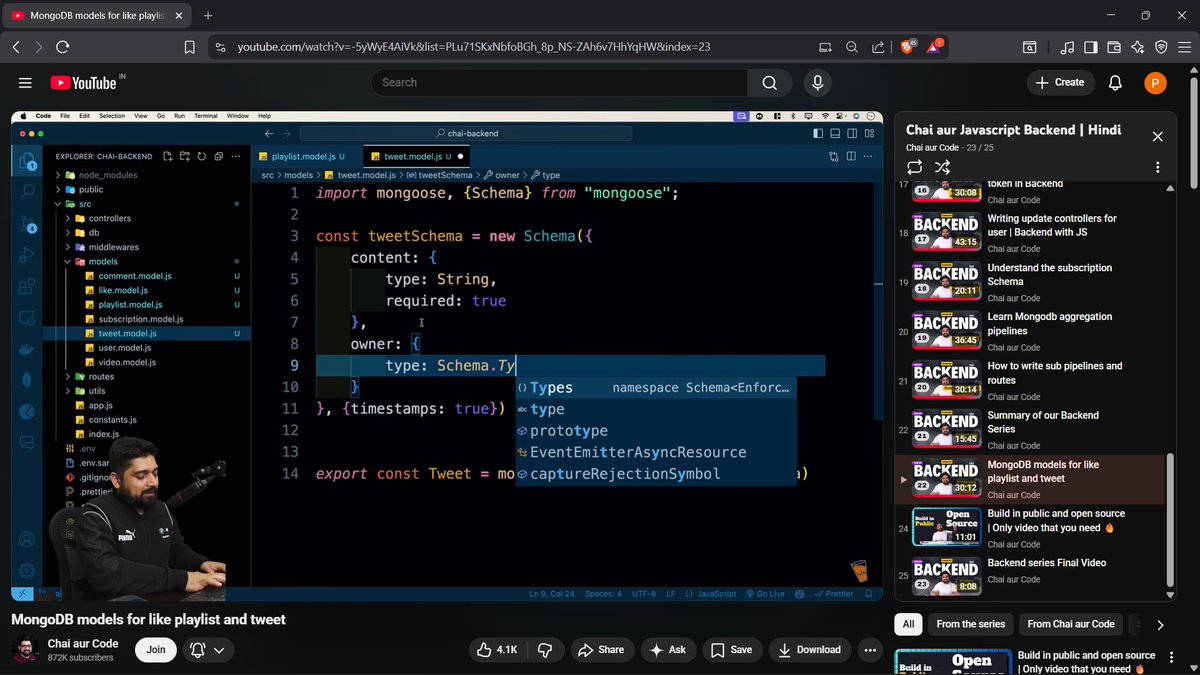Click the zoom magnifier icon in address bar

[x=852, y=47]
